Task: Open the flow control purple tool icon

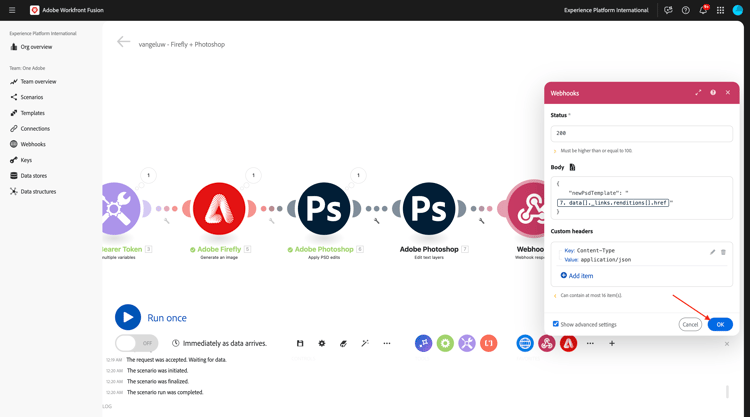Action: point(423,343)
